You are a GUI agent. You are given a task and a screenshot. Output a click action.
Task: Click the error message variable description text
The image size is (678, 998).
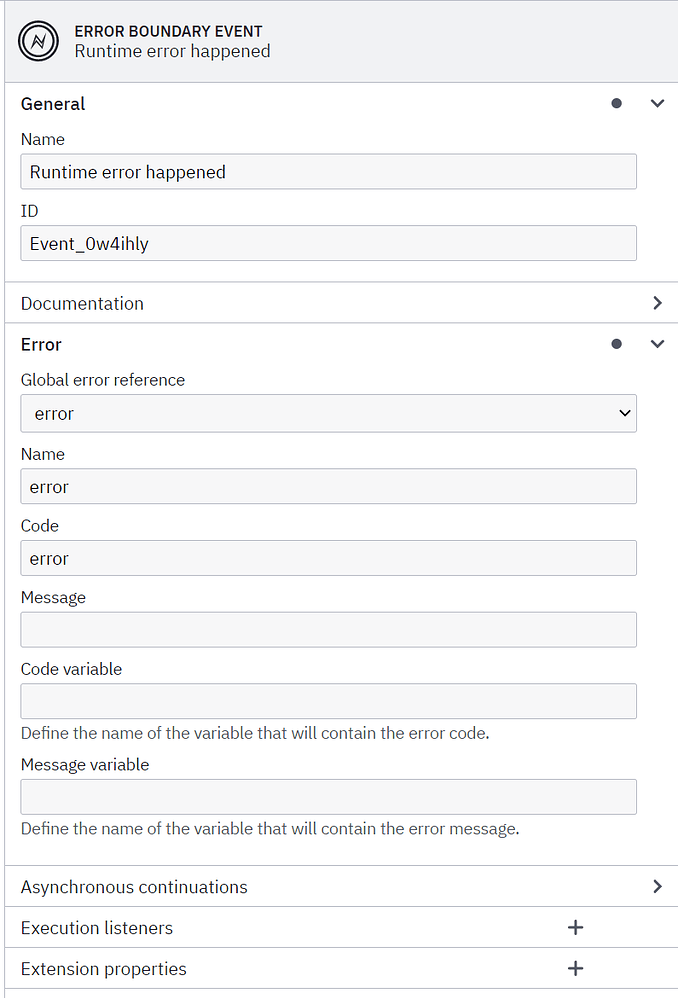tap(271, 829)
